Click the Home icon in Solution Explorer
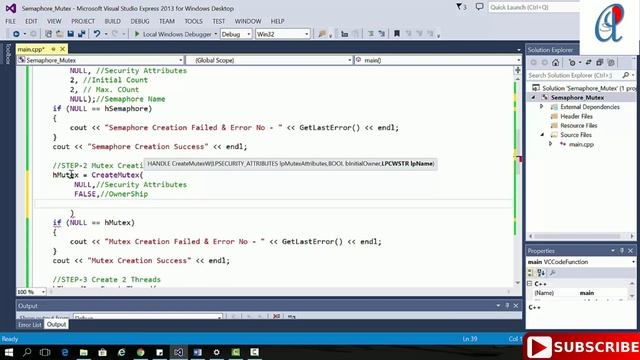 pyautogui.click(x=556, y=62)
